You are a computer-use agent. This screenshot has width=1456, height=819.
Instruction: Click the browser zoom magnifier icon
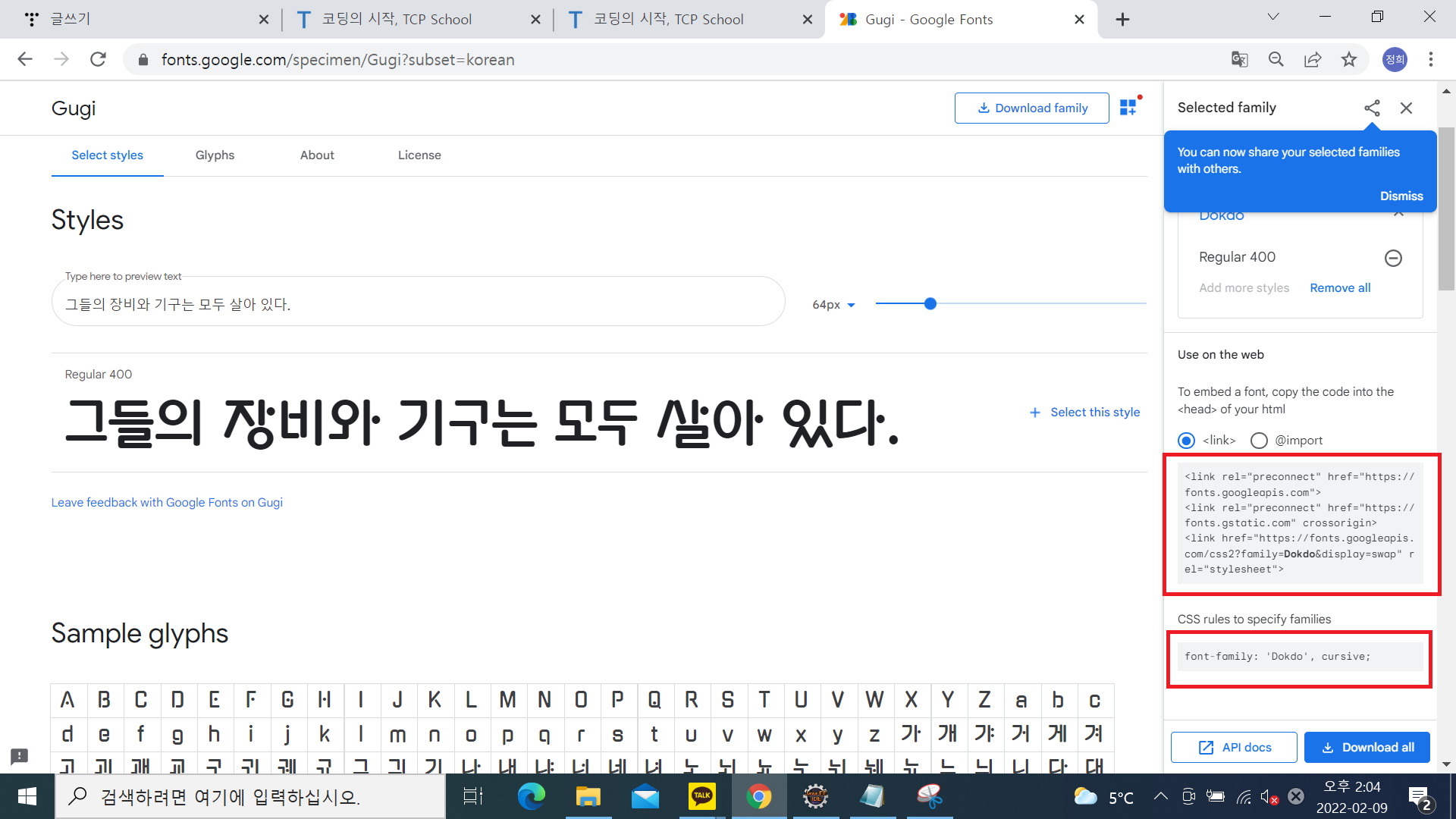click(x=1276, y=59)
